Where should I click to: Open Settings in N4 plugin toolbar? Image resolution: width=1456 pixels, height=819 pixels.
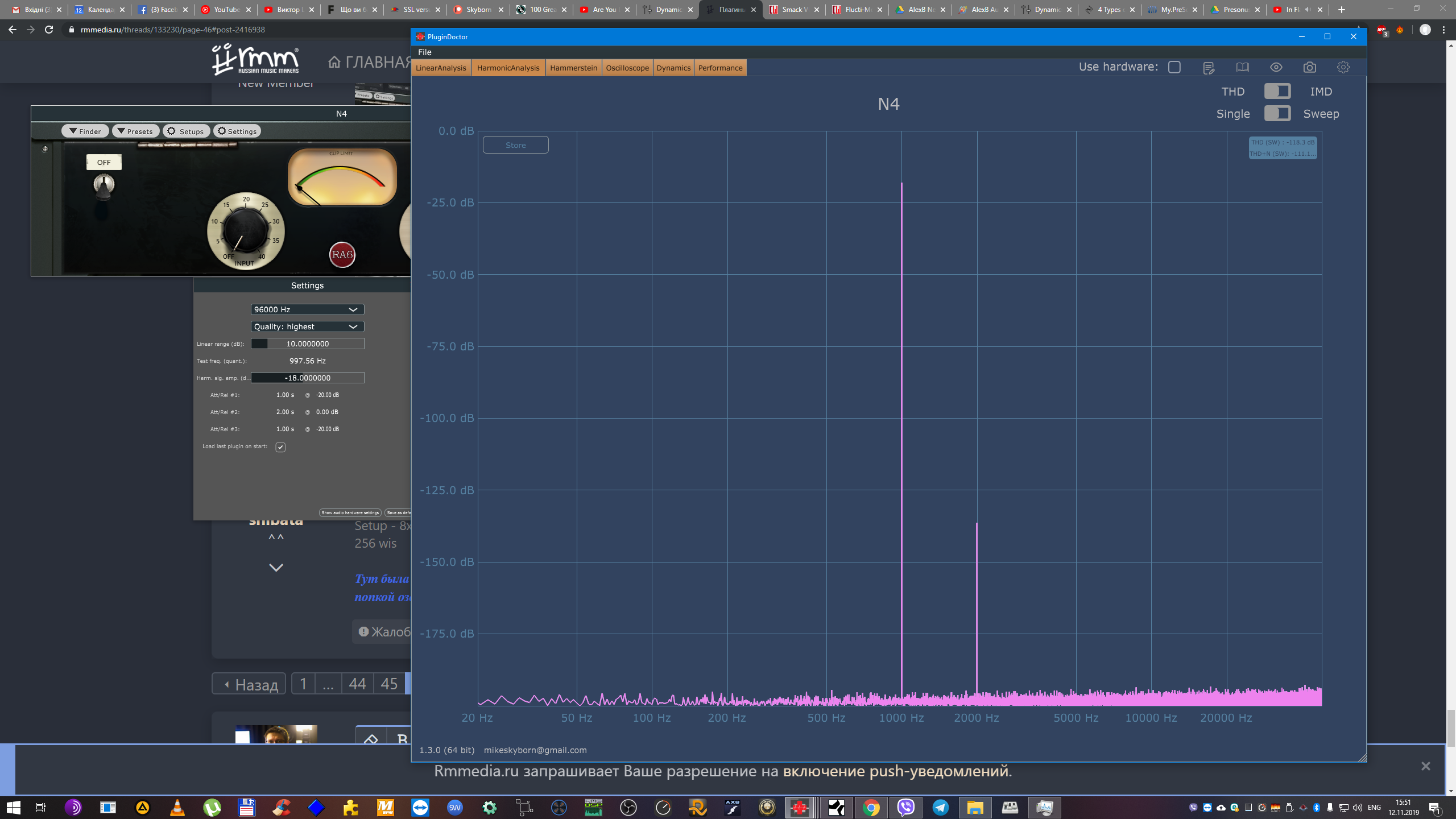coord(237,131)
